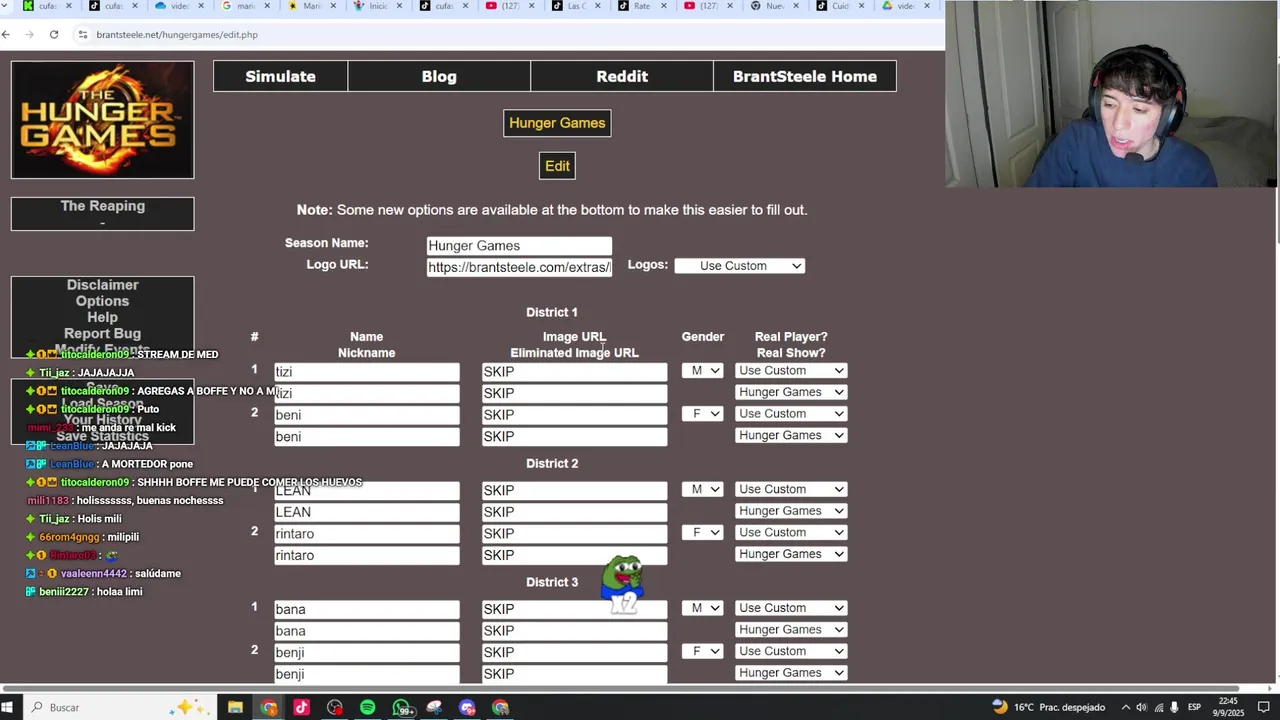Click the recording app taskbar icon
This screenshot has width=1280, height=720.
(334, 707)
